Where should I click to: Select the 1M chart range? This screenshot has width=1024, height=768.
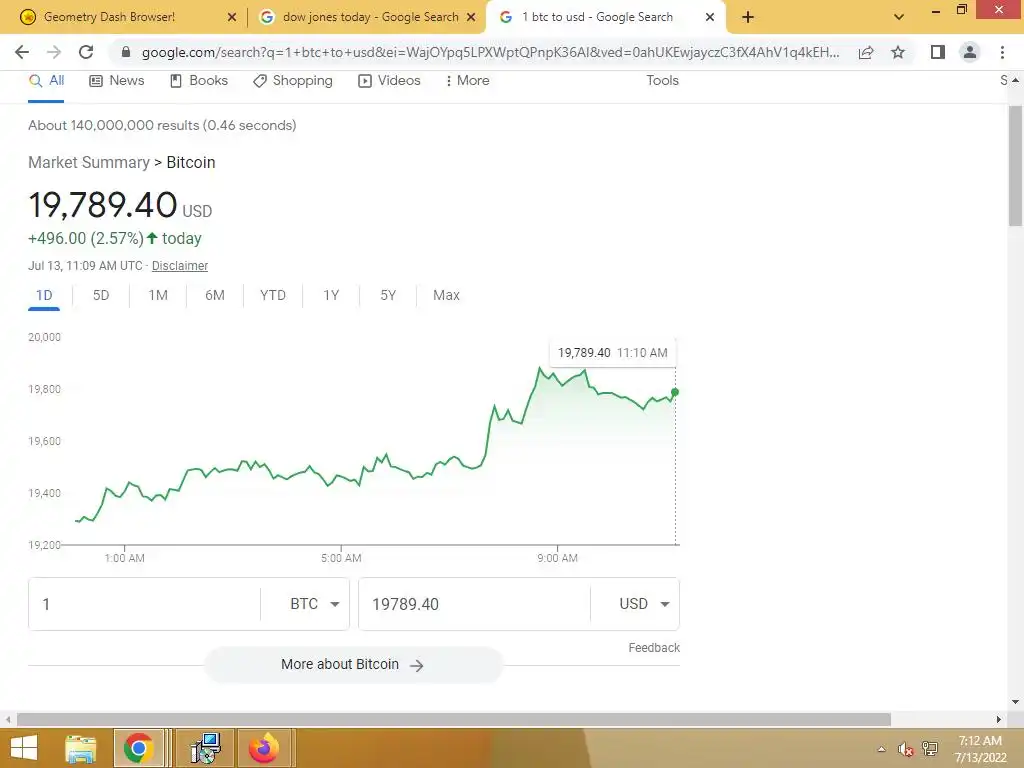point(158,295)
